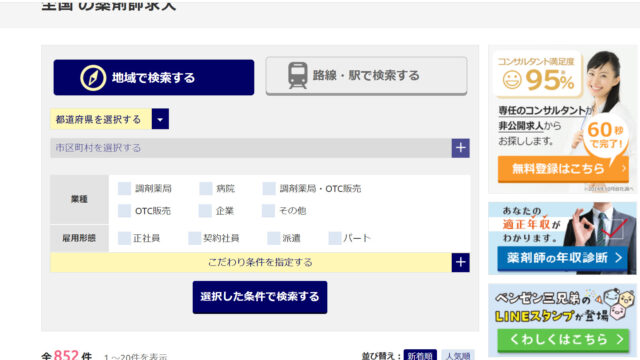Image resolution: width=640 pixels, height=360 pixels.
Task: Check the 派遣 employment checkbox
Action: click(273, 238)
